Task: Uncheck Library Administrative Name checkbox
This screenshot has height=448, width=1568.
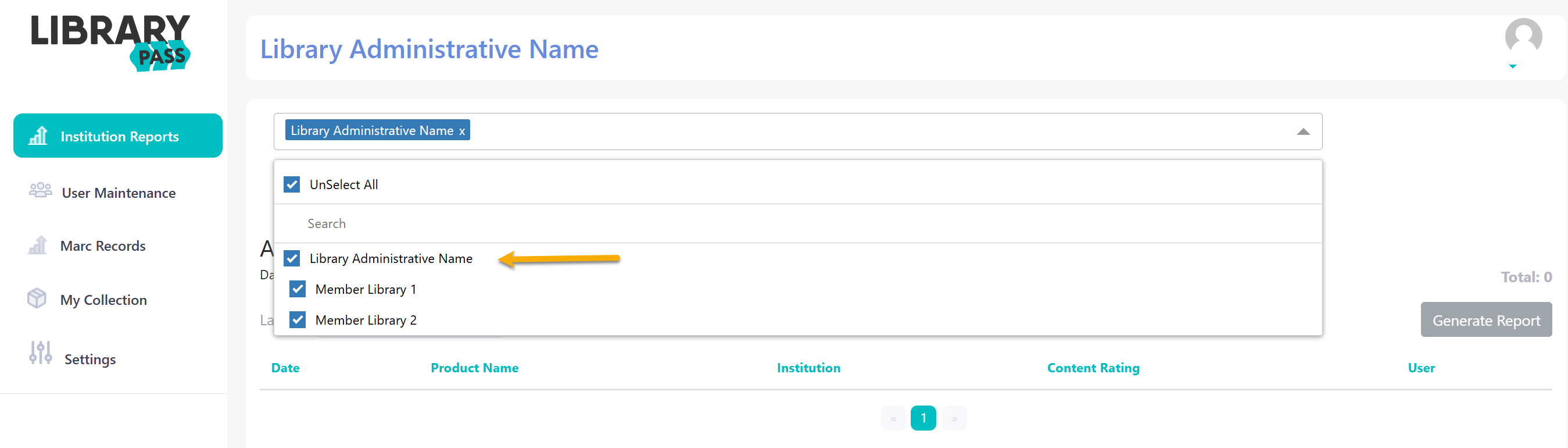Action: point(292,258)
